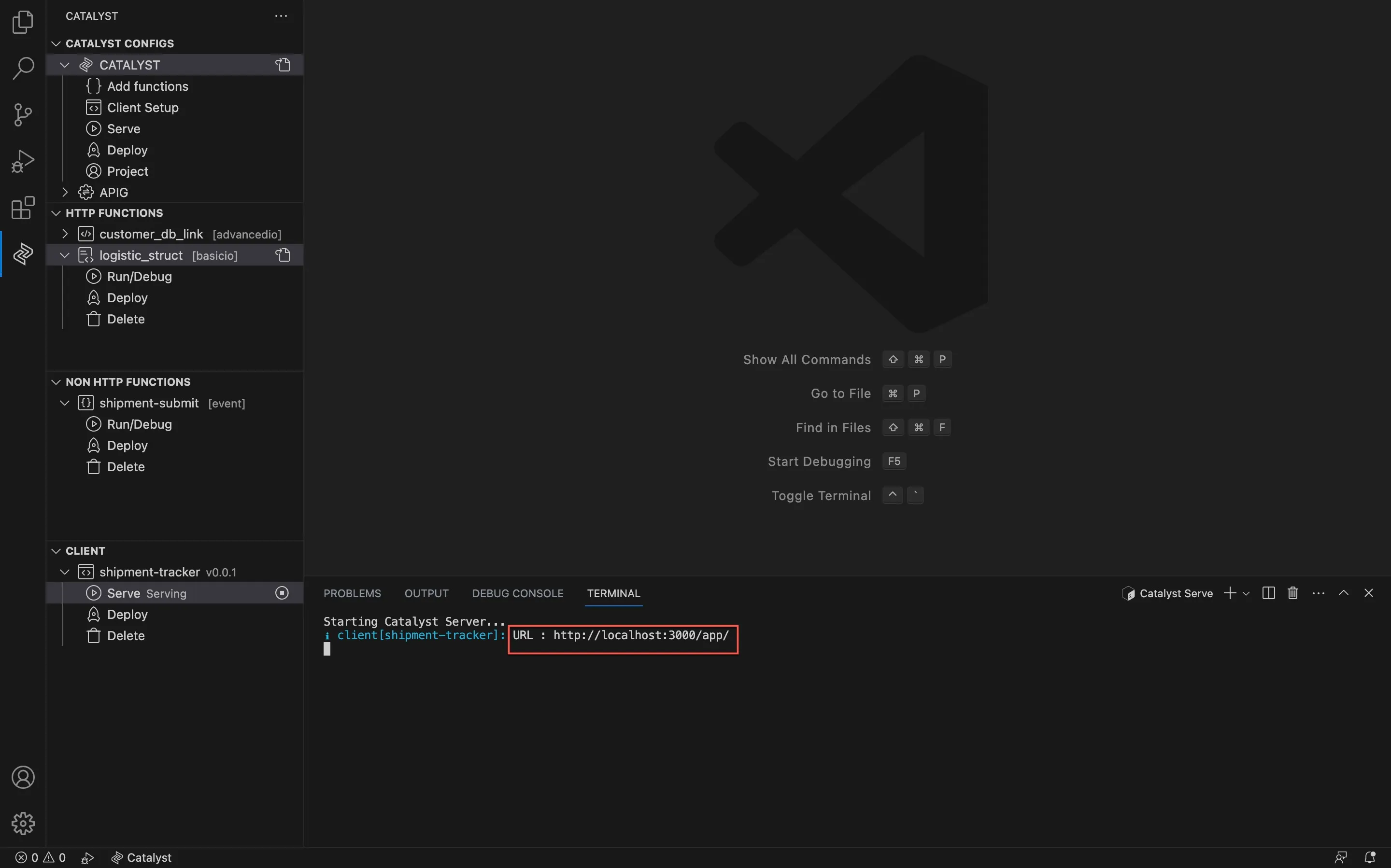This screenshot has width=1391, height=868.
Task: Switch to the DEBUG CONSOLE tab
Action: (517, 593)
